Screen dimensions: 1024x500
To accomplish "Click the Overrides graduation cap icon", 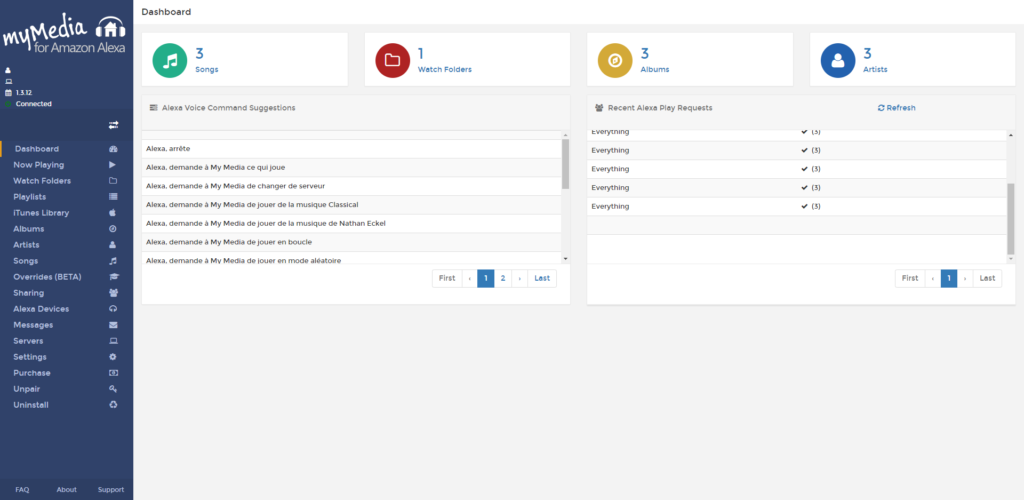I will click(x=113, y=277).
